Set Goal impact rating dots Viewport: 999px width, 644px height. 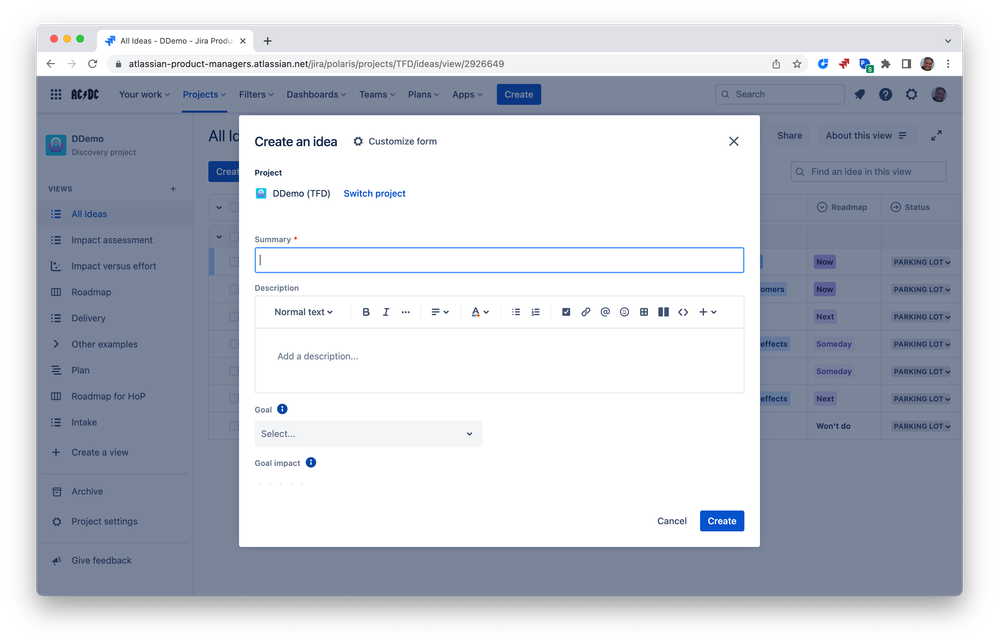(280, 485)
